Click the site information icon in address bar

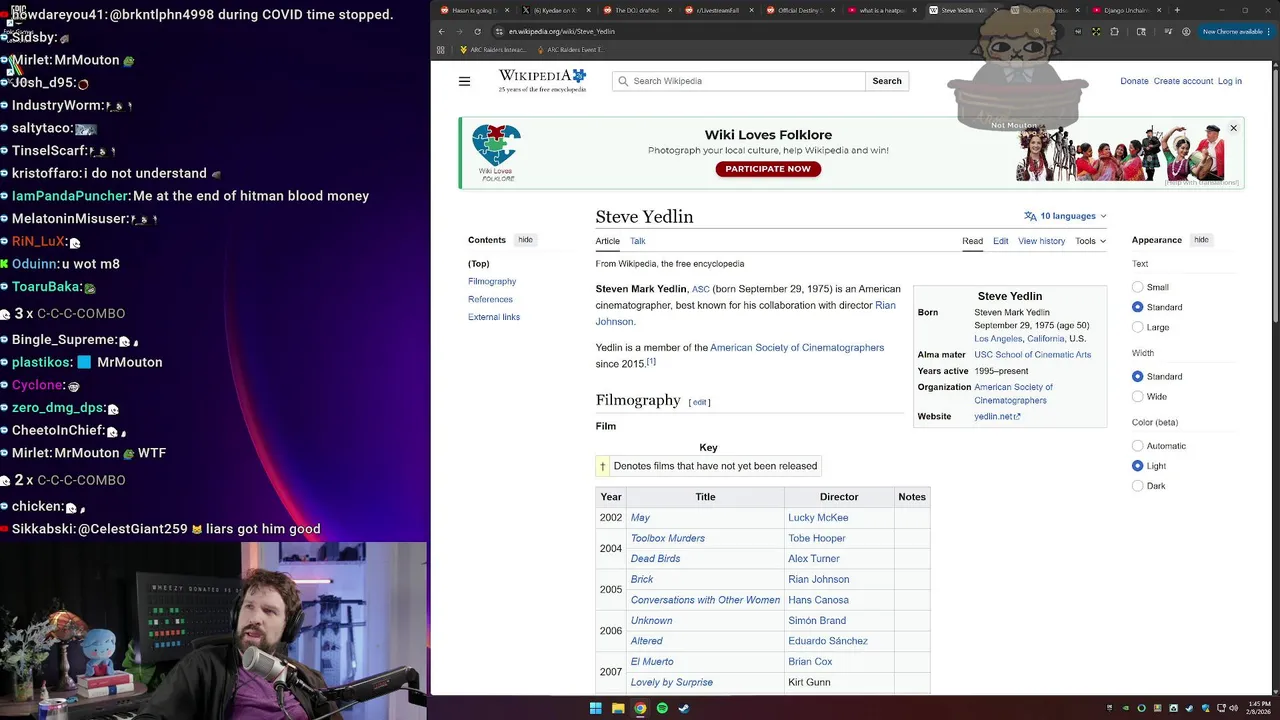point(499,31)
